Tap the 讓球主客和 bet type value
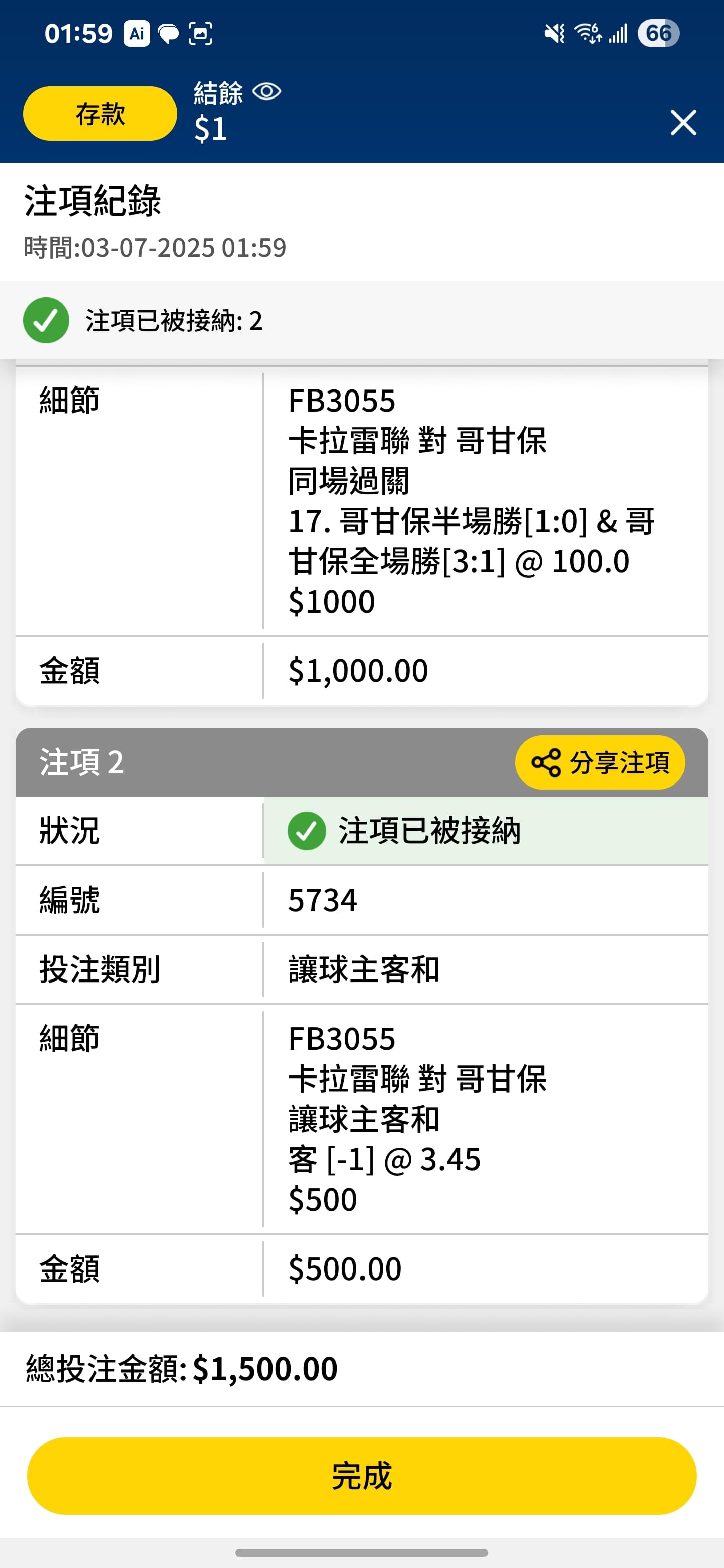 pos(364,969)
